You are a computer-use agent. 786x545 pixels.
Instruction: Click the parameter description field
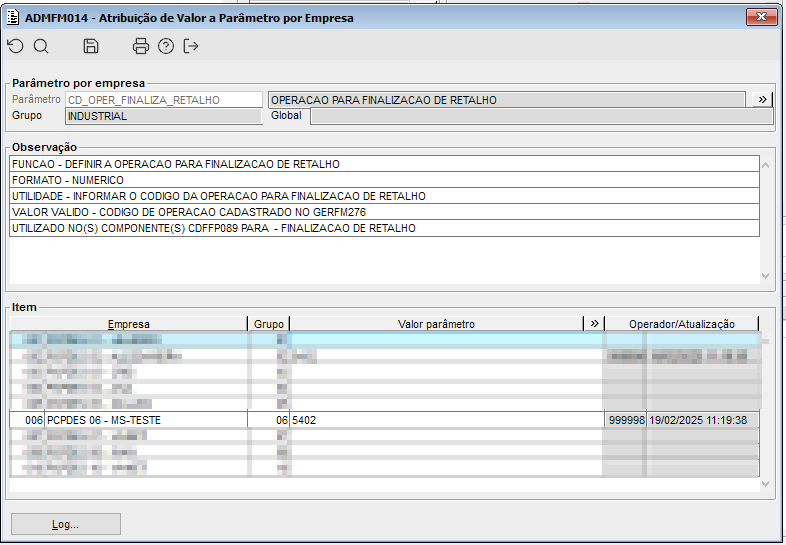point(506,100)
